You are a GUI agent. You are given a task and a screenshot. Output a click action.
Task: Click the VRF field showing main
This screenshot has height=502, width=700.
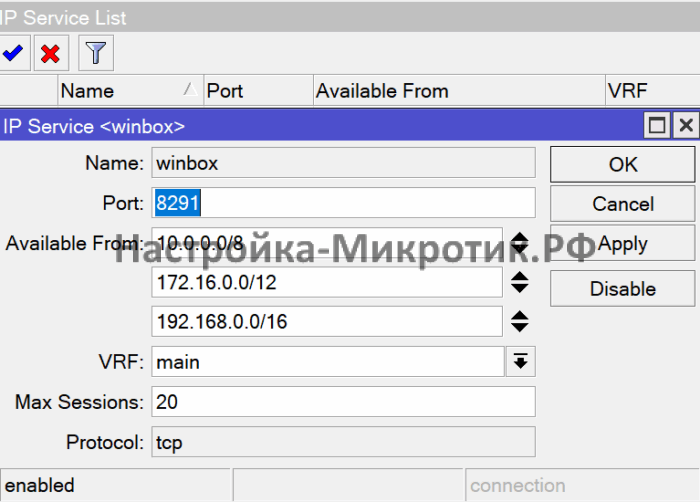(328, 361)
